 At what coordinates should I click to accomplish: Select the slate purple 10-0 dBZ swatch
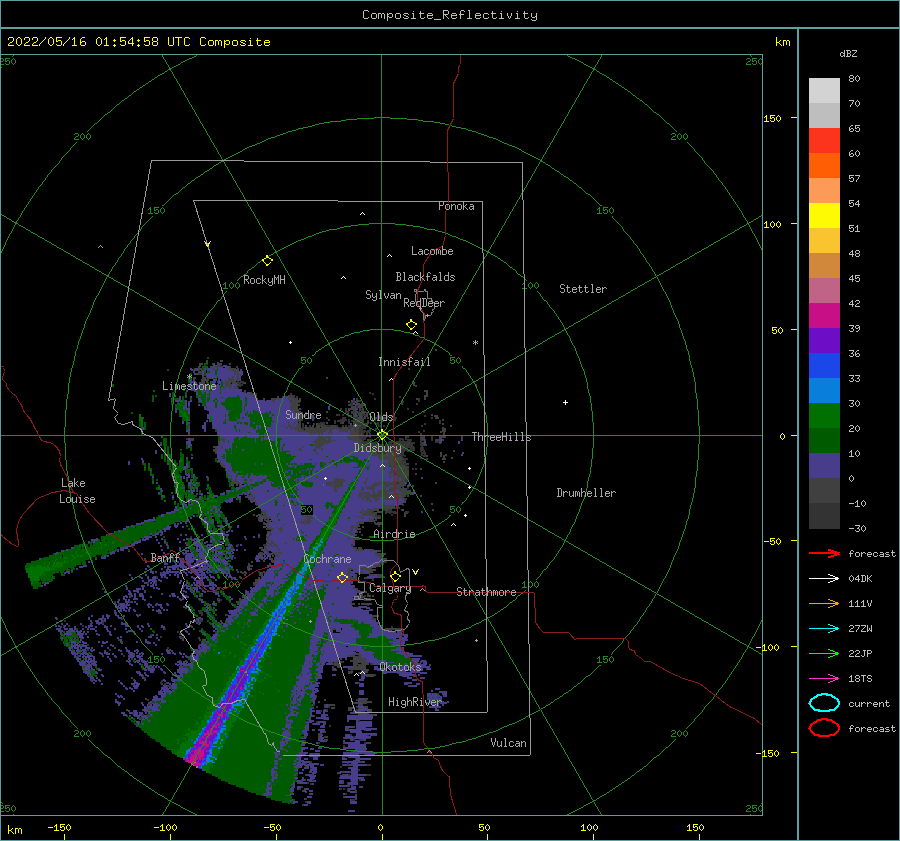[824, 466]
